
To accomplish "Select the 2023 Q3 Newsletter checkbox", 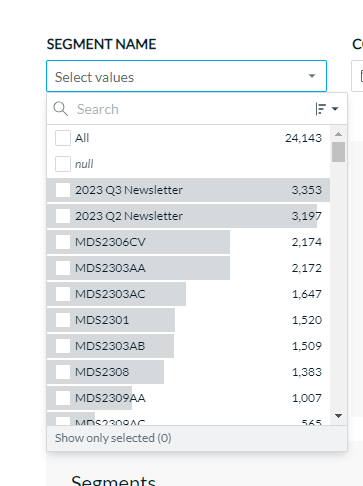I will (x=63, y=190).
